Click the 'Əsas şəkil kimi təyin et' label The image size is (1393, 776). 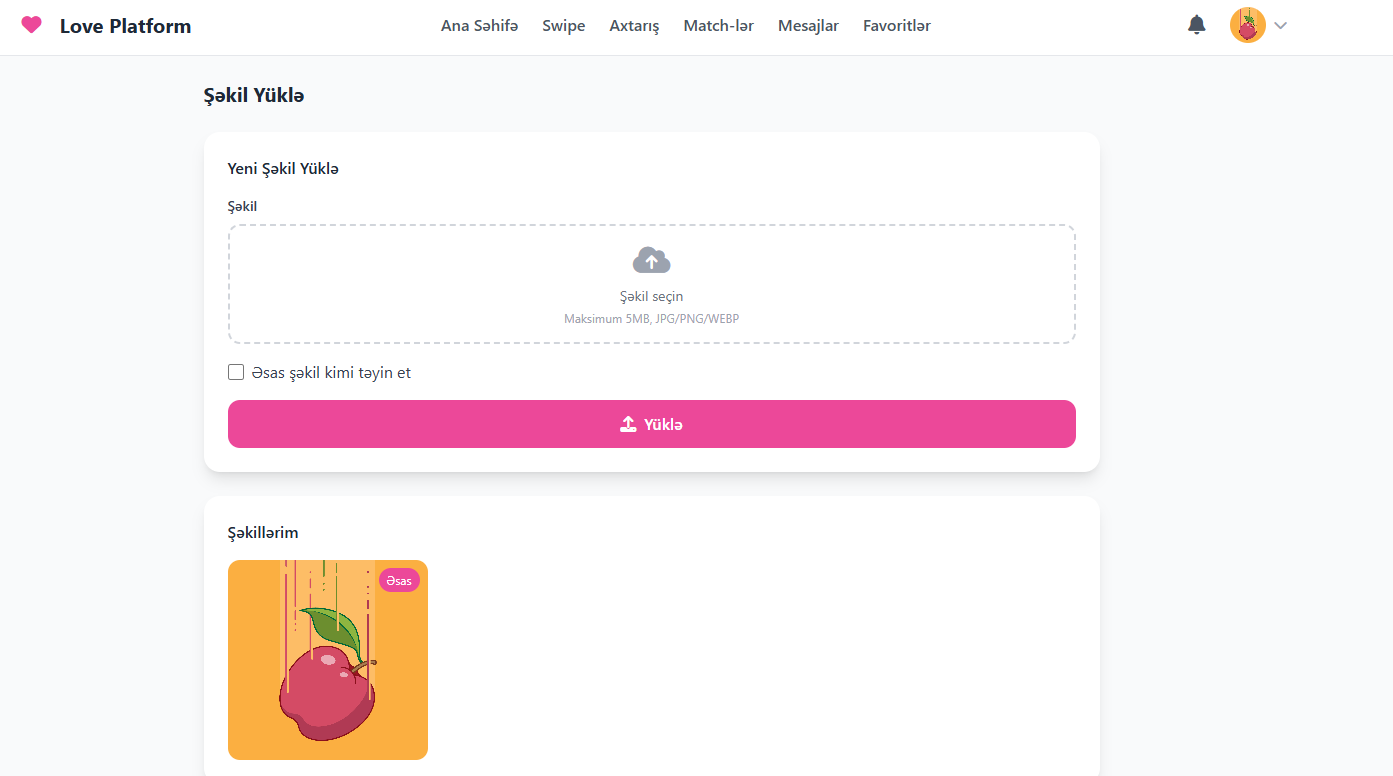coord(332,373)
